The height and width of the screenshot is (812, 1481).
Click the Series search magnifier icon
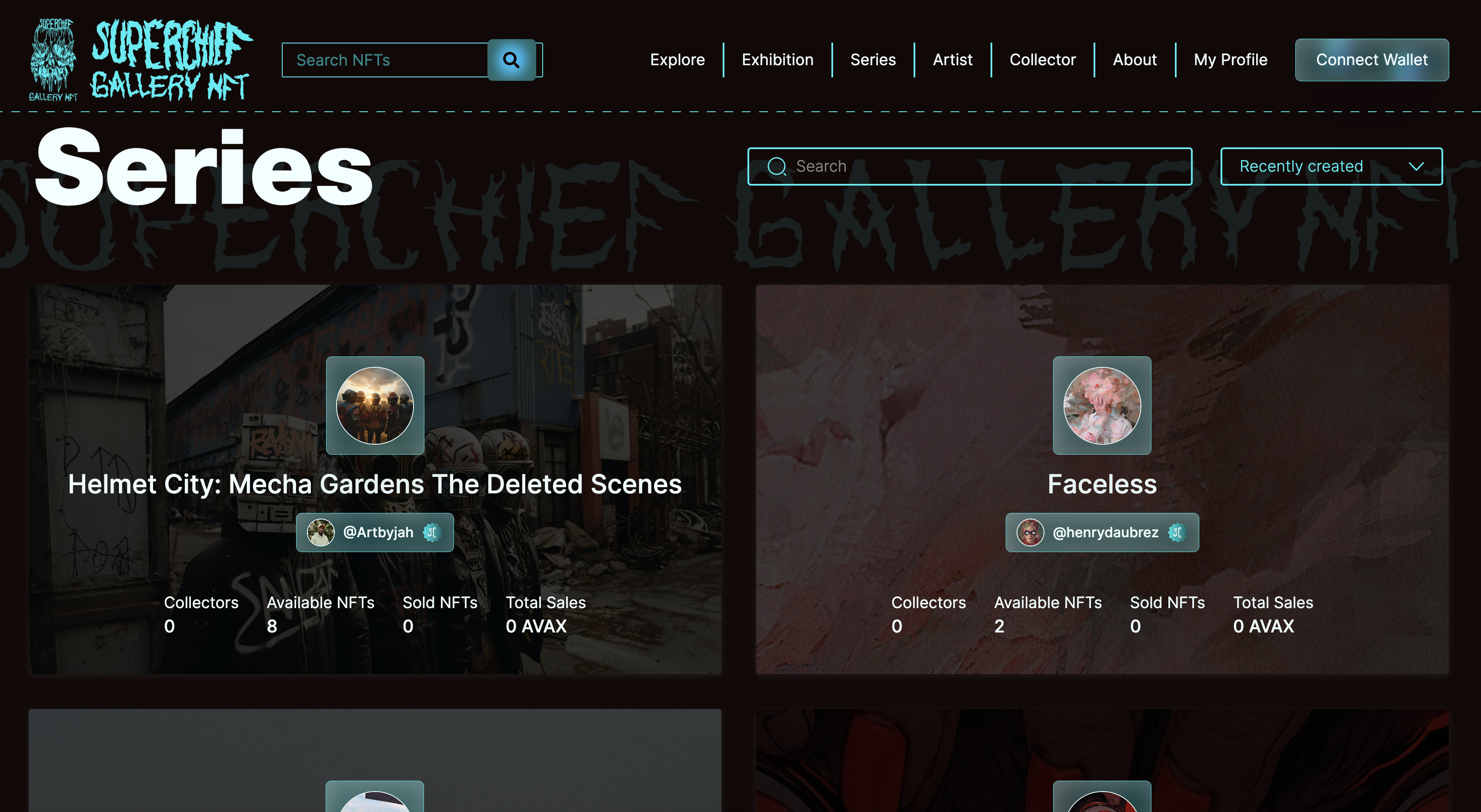click(777, 166)
